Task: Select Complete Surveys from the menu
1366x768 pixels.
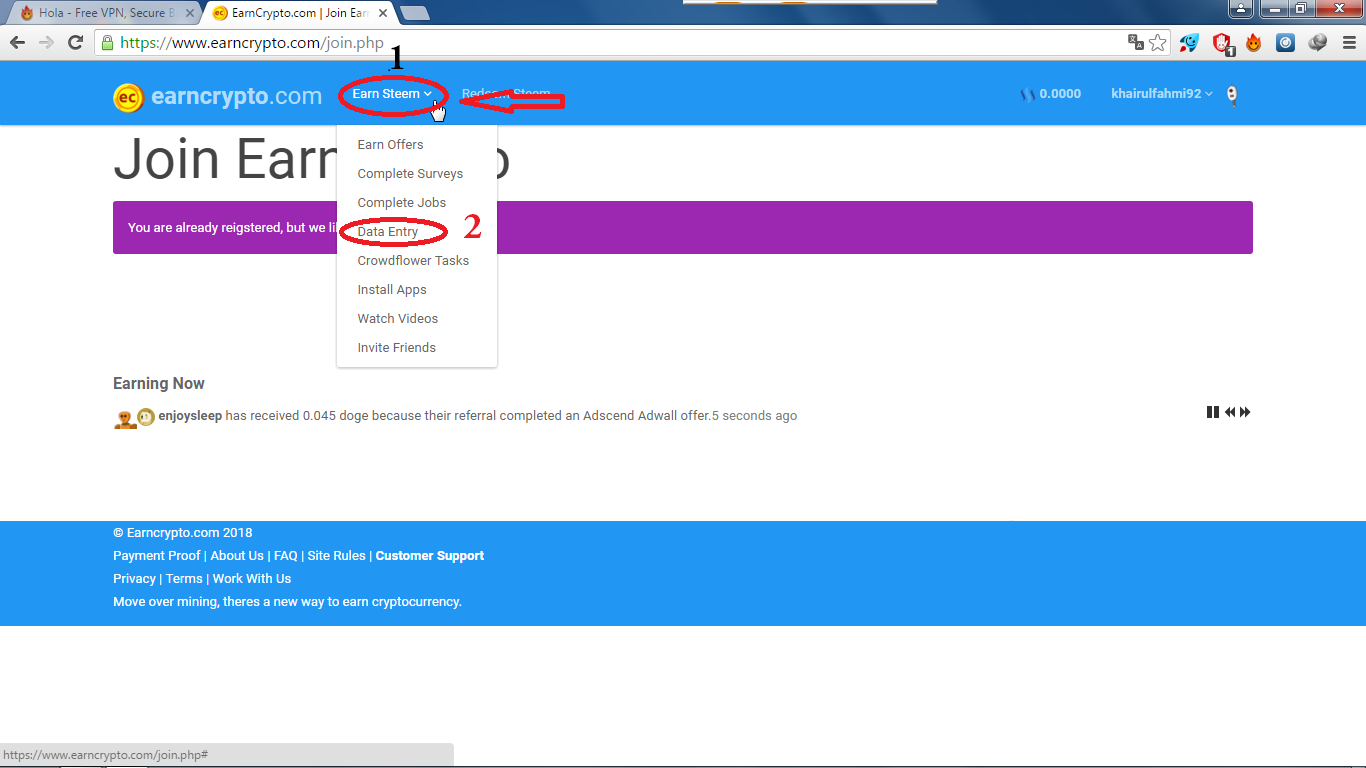Action: (410, 173)
